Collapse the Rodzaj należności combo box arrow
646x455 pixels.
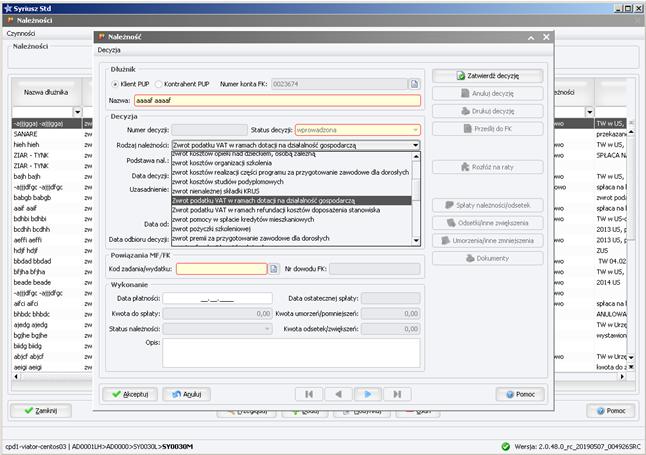click(415, 145)
